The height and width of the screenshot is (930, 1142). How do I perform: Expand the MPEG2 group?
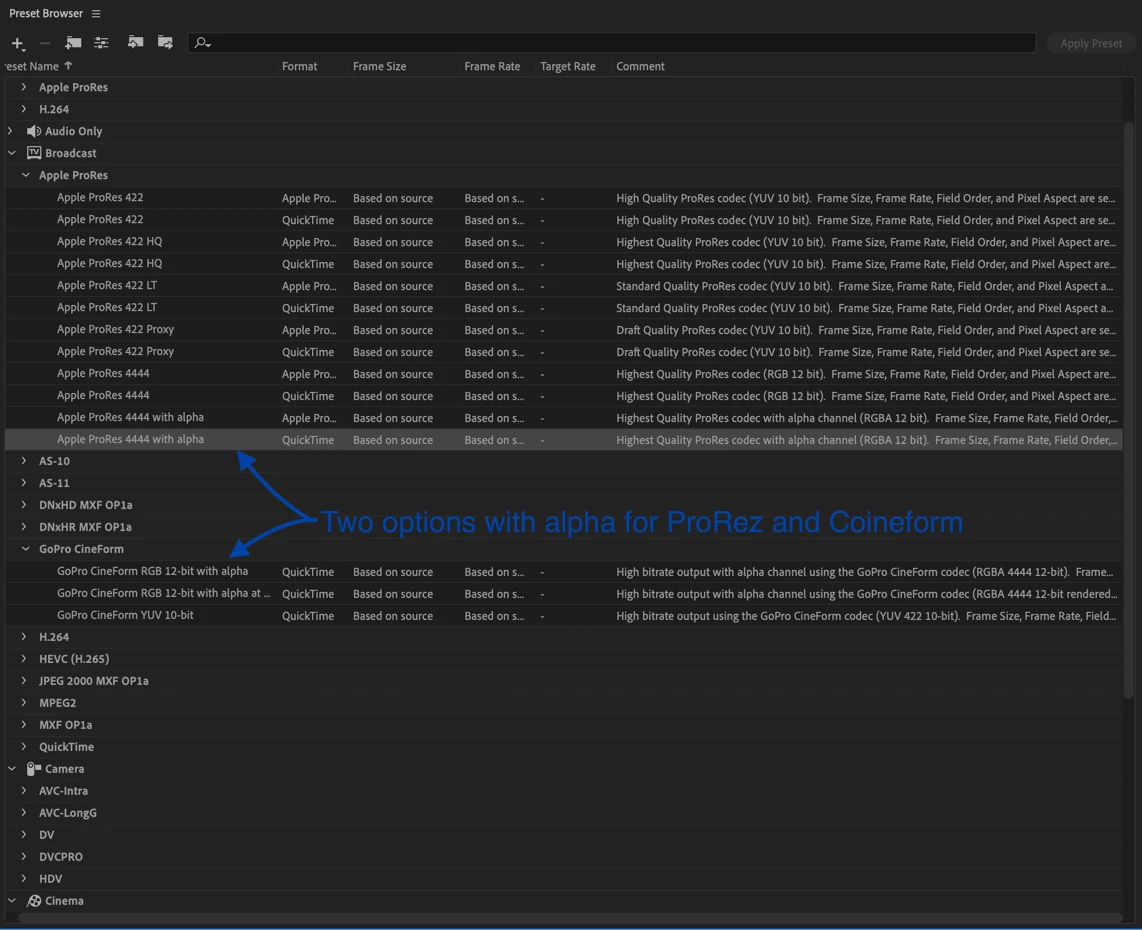coord(24,703)
